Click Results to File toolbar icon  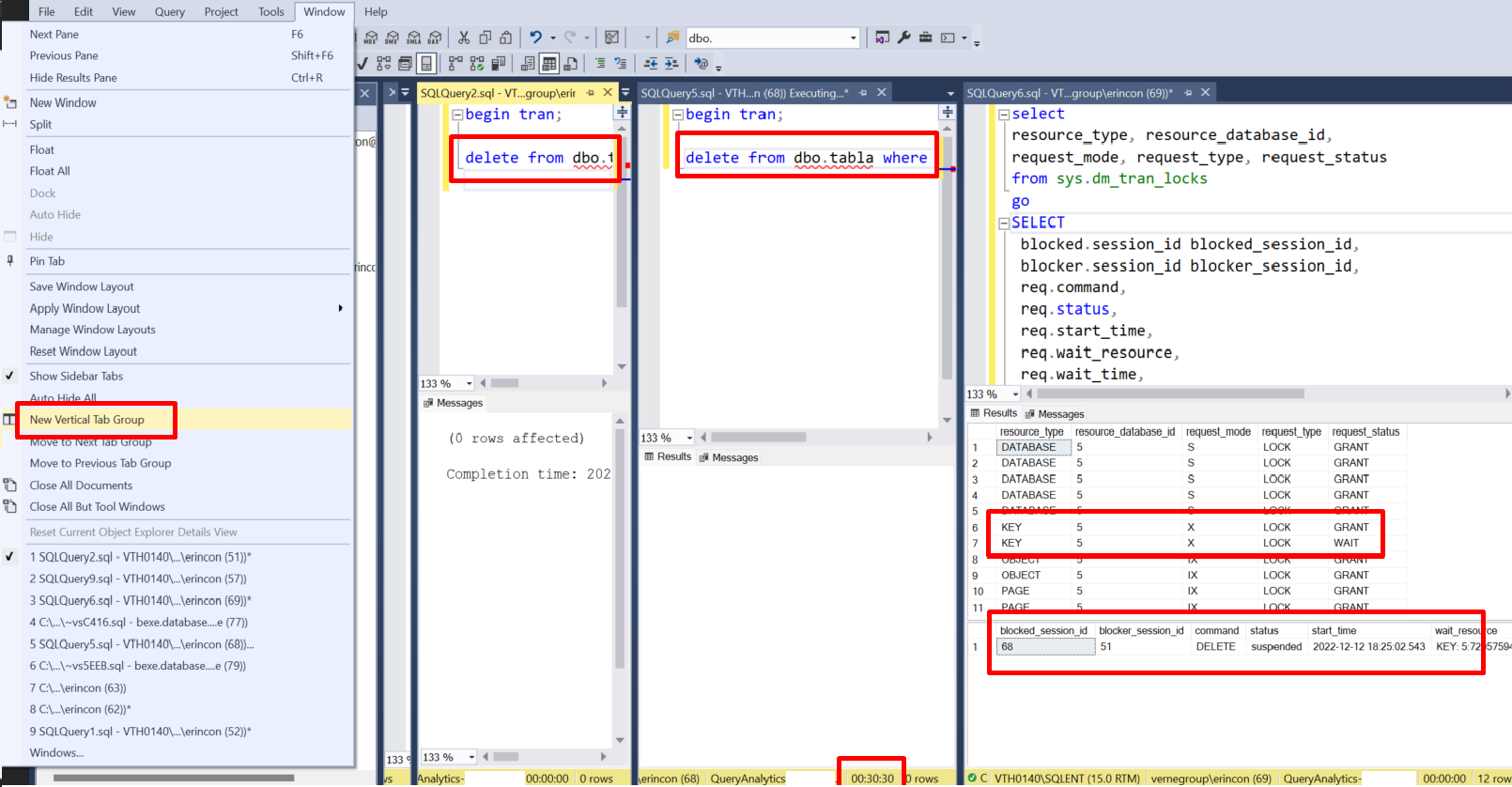coord(570,63)
